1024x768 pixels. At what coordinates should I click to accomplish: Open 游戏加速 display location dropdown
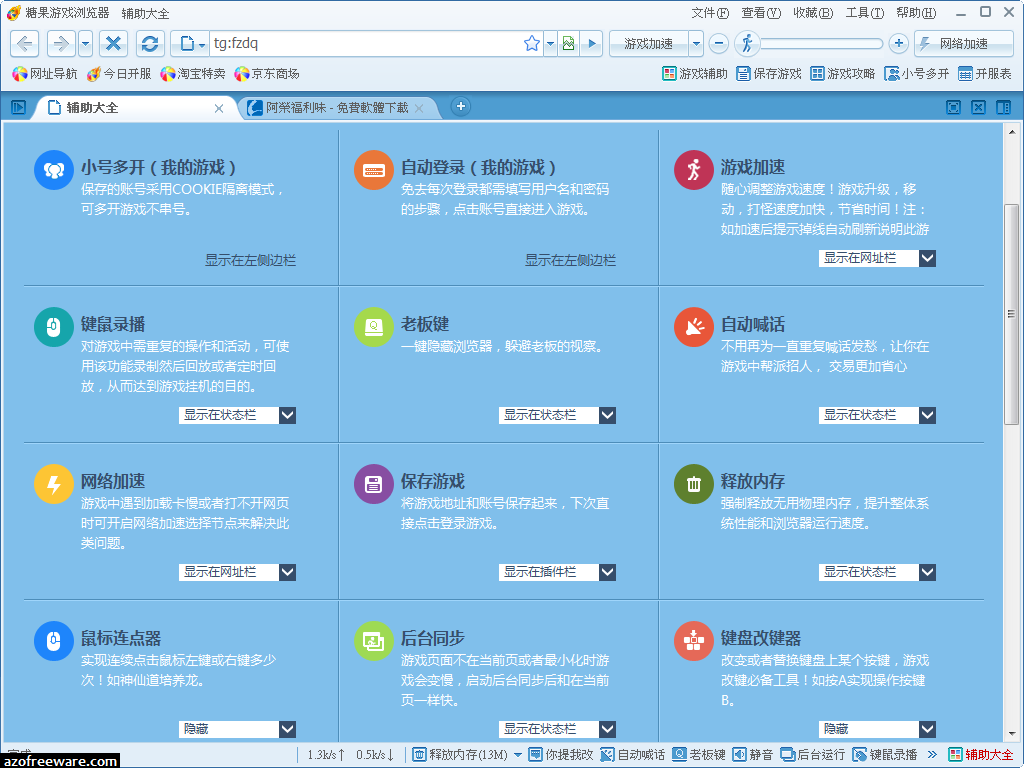click(877, 258)
